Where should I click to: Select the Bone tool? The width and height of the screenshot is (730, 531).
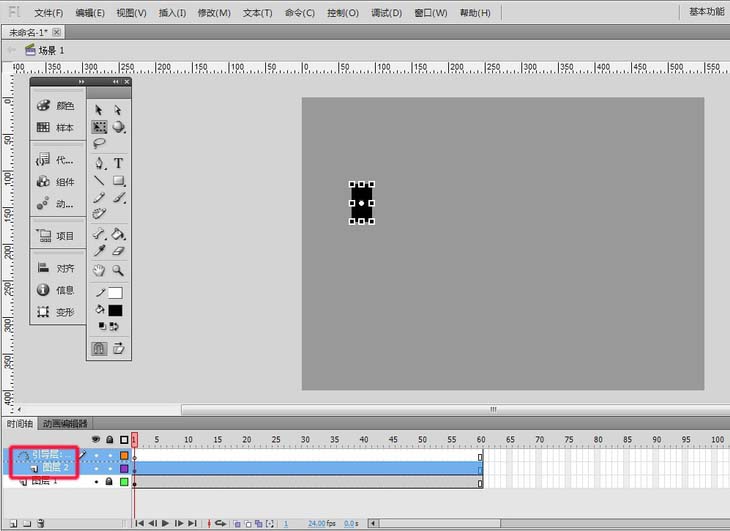tap(99, 234)
